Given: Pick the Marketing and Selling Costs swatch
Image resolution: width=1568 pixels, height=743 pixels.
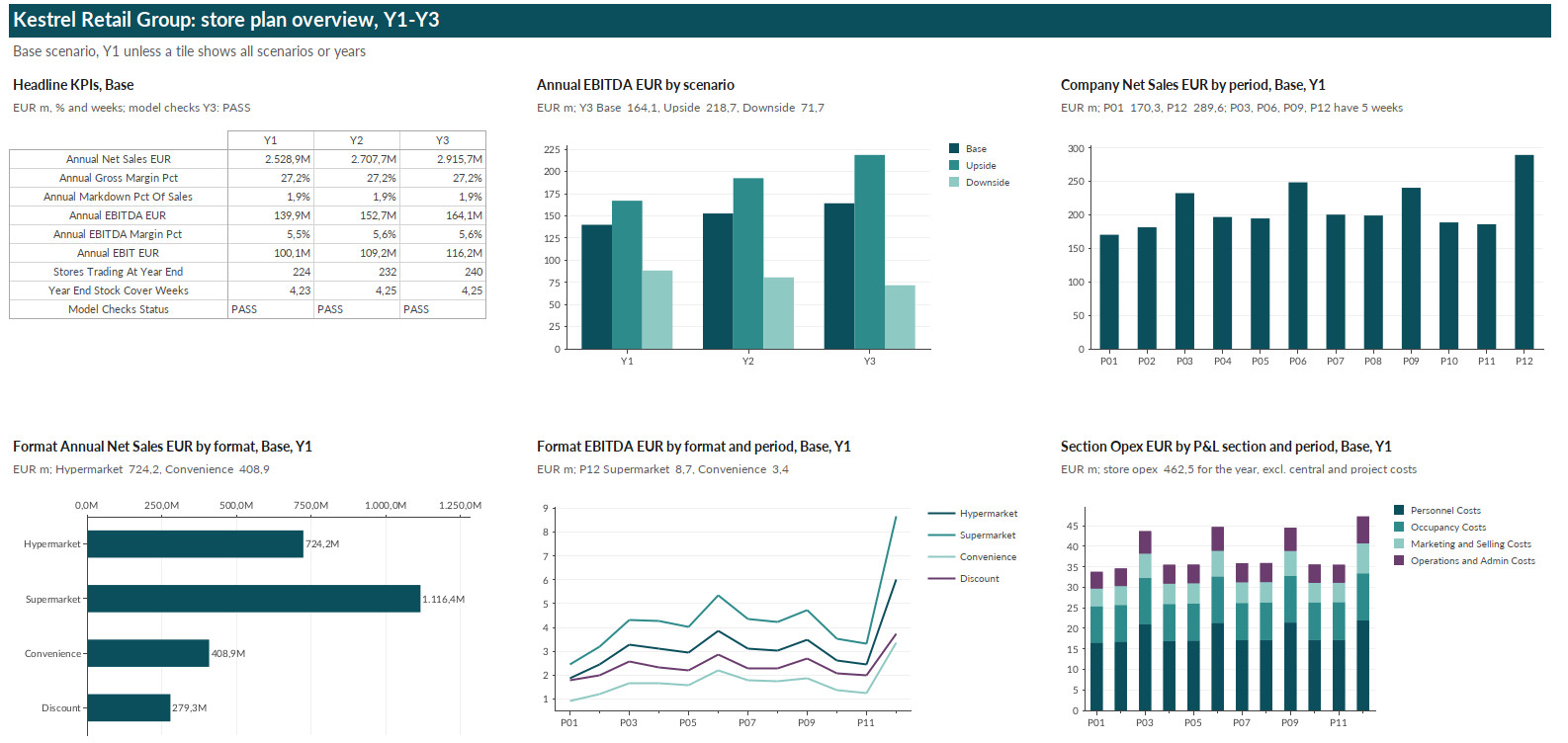Looking at the screenshot, I should [1399, 544].
